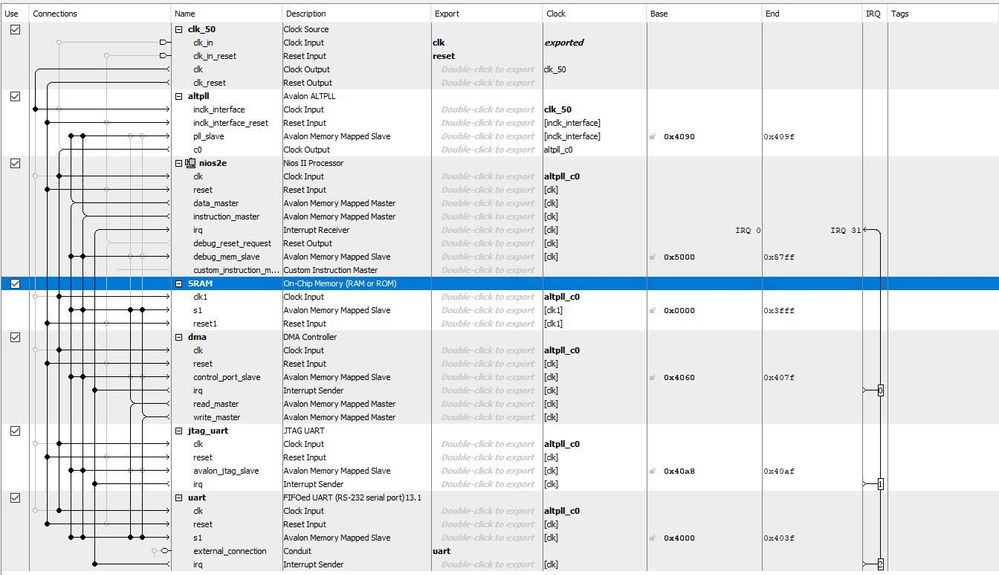Collapse the altpll component tree
999x575 pixels.
click(179, 96)
